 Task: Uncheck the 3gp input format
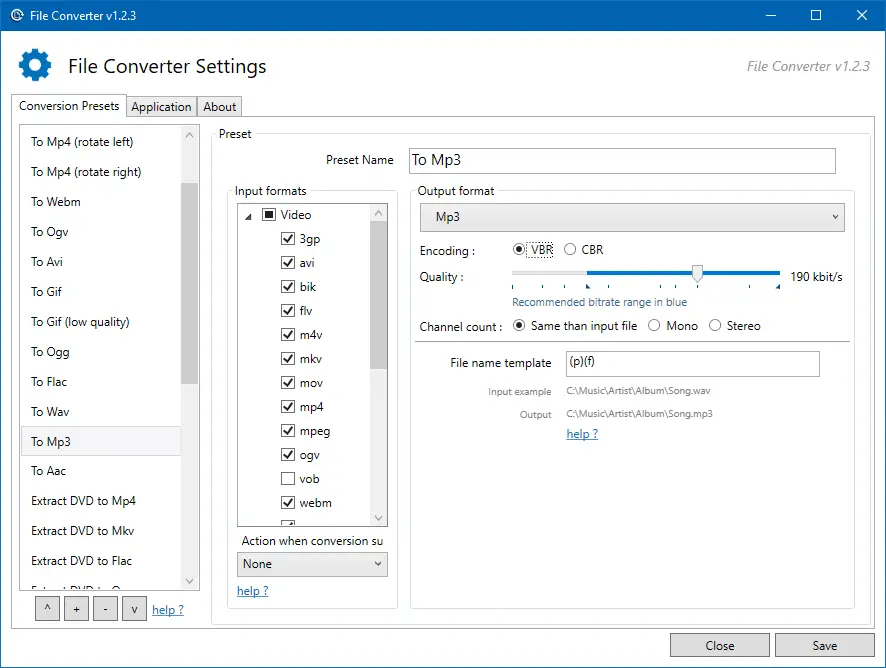[x=288, y=238]
